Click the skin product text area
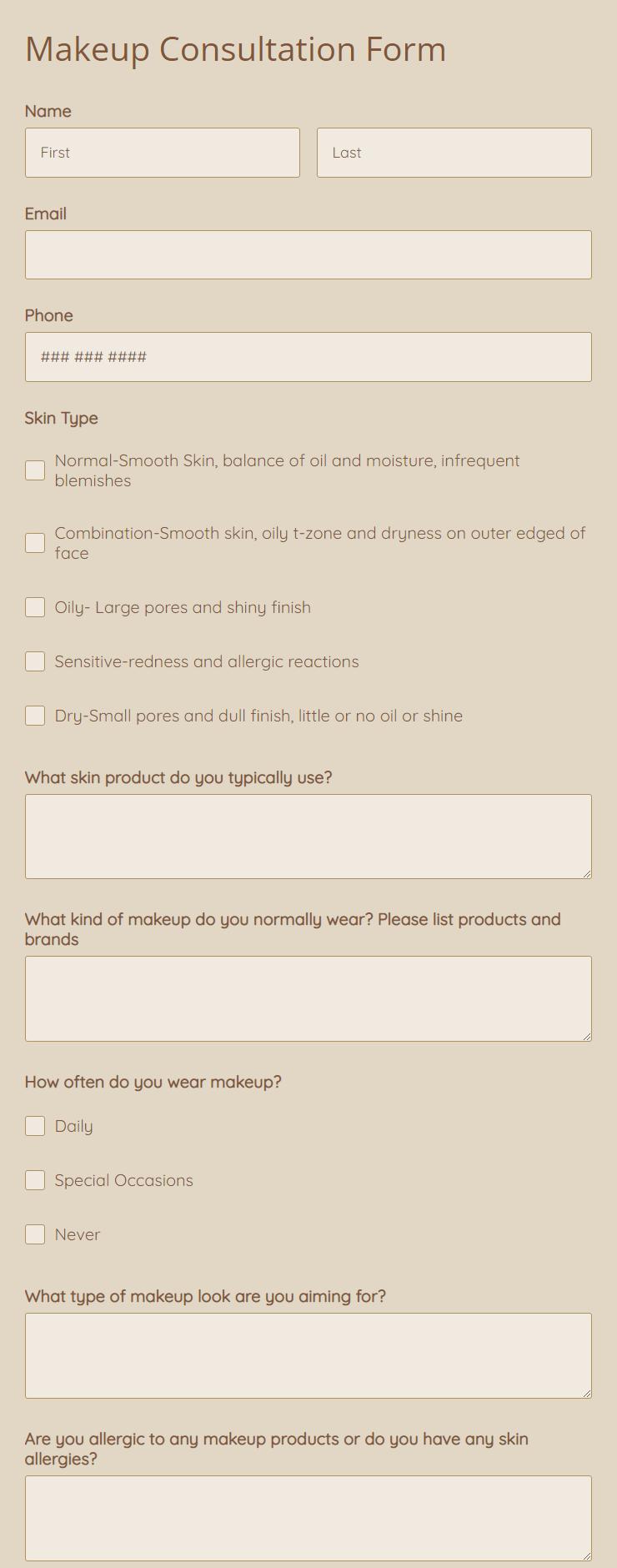617x1568 pixels. pos(308,837)
